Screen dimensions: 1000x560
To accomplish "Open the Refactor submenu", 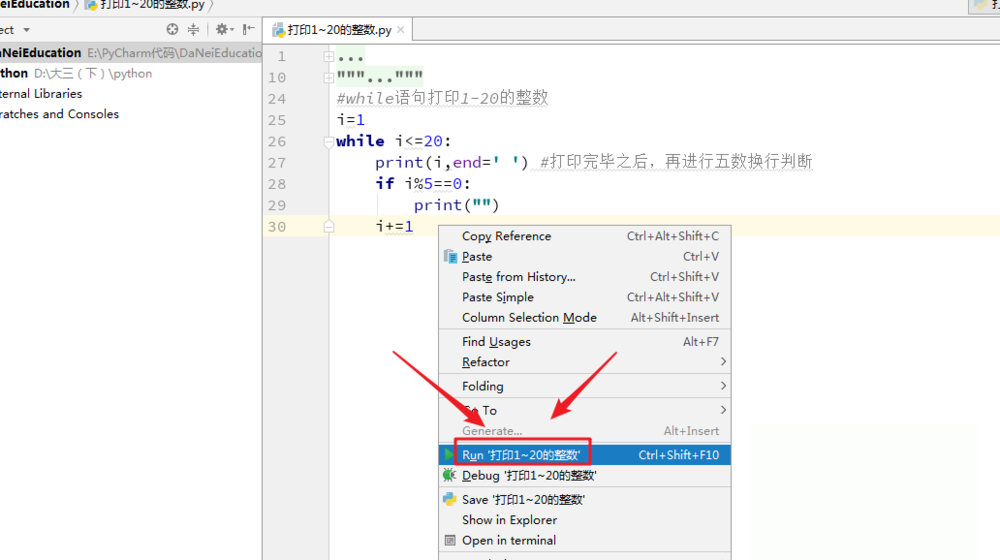I will tap(585, 362).
